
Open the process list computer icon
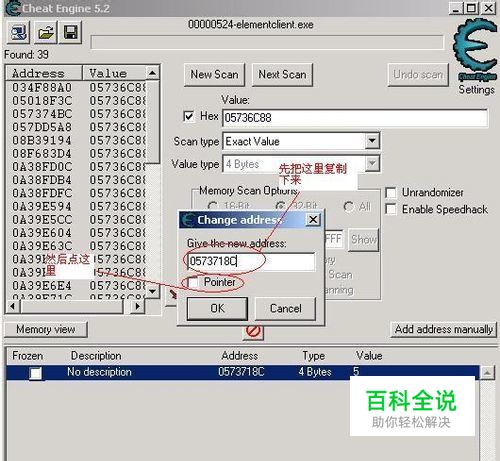pyautogui.click(x=18, y=33)
